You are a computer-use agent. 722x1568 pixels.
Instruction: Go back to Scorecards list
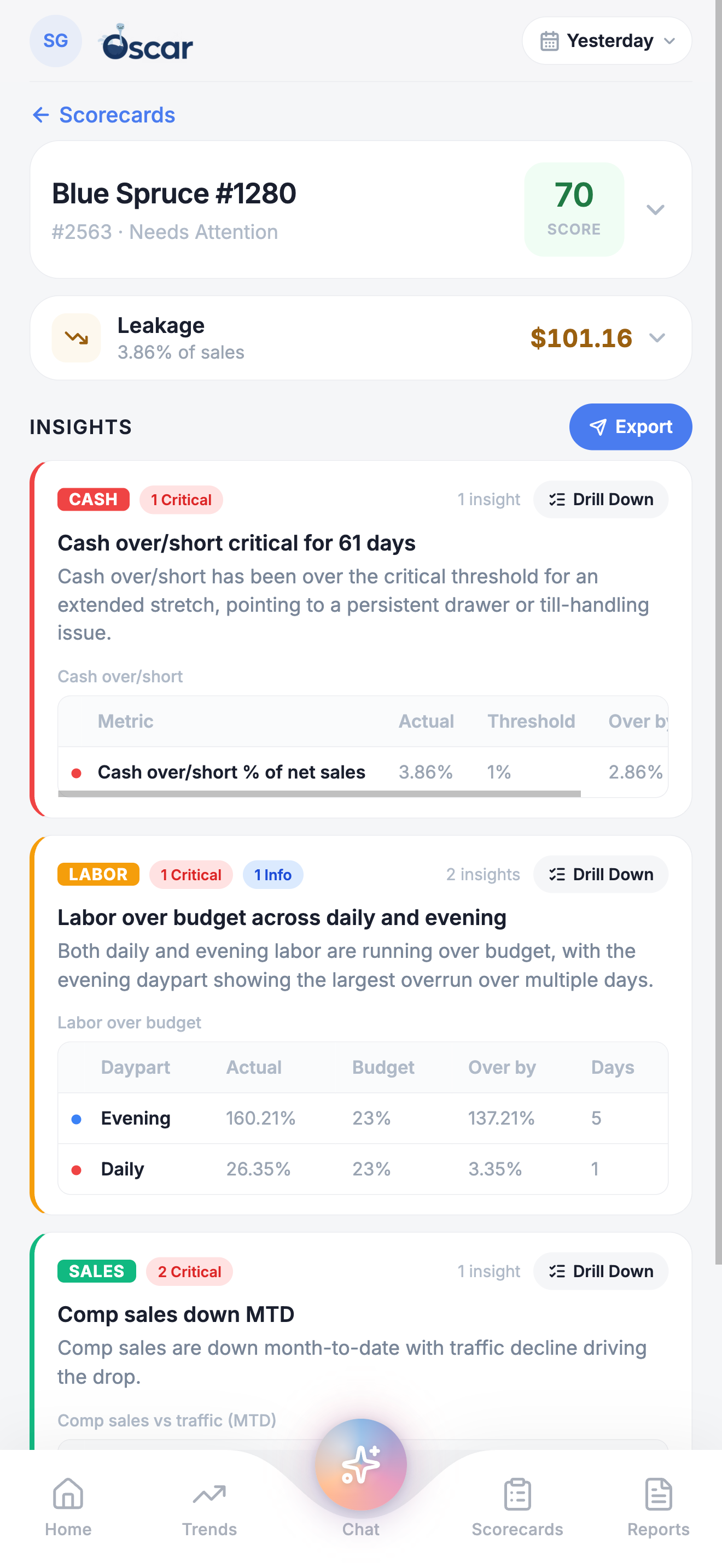[x=103, y=114]
